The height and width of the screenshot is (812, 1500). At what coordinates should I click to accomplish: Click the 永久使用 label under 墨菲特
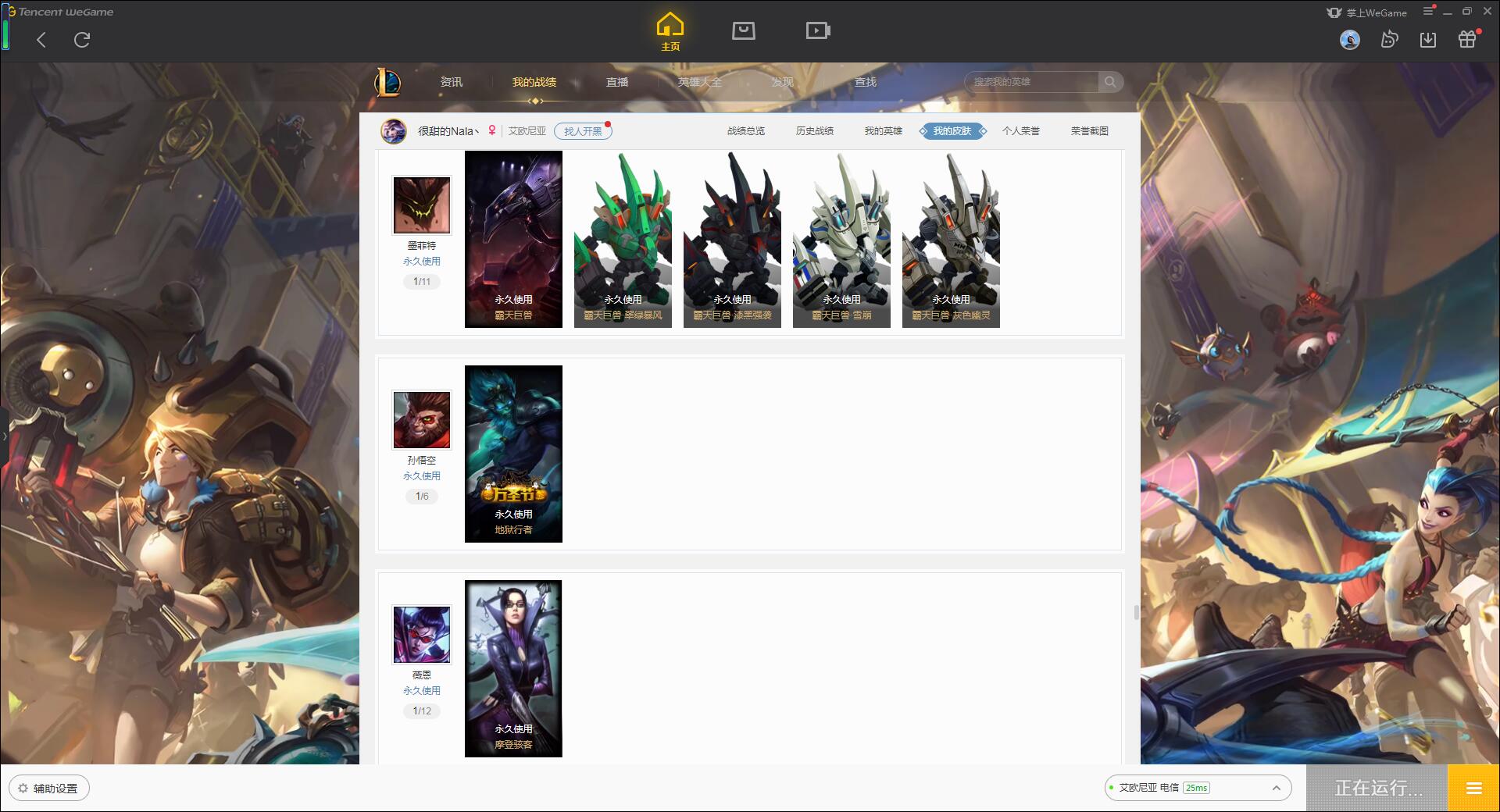pos(422,262)
